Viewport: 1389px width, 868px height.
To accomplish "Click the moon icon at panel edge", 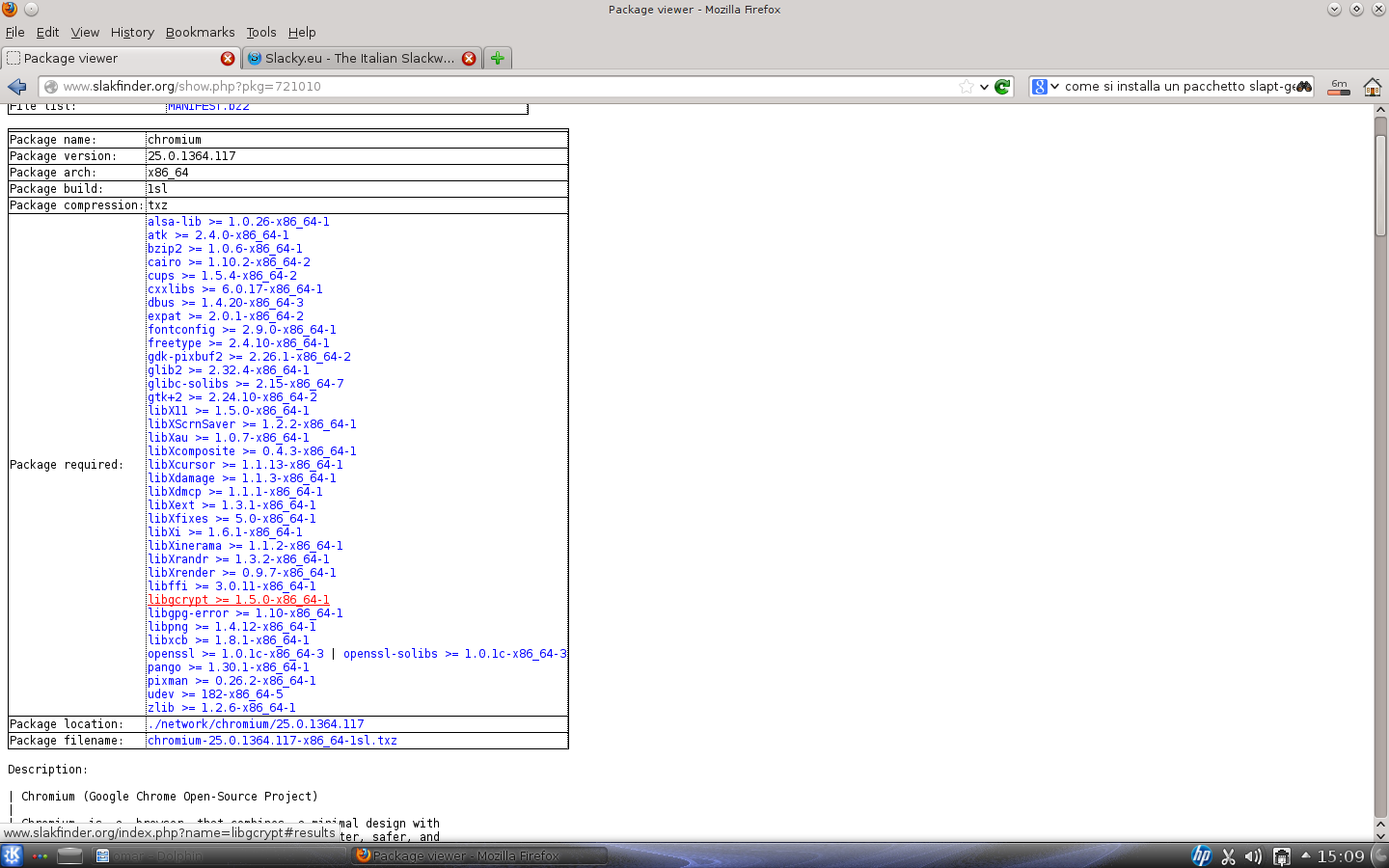I will tap(1379, 855).
